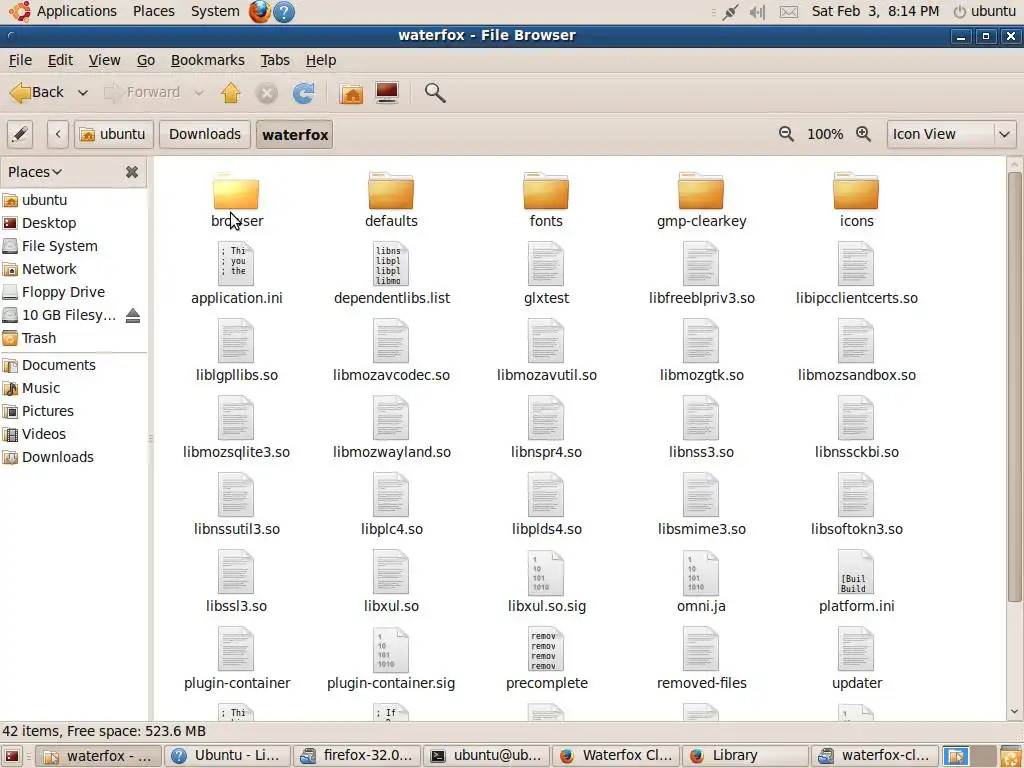The height and width of the screenshot is (768, 1024).
Task: Switch to Waterfox Cl... taskbar window
Action: [x=616, y=756]
